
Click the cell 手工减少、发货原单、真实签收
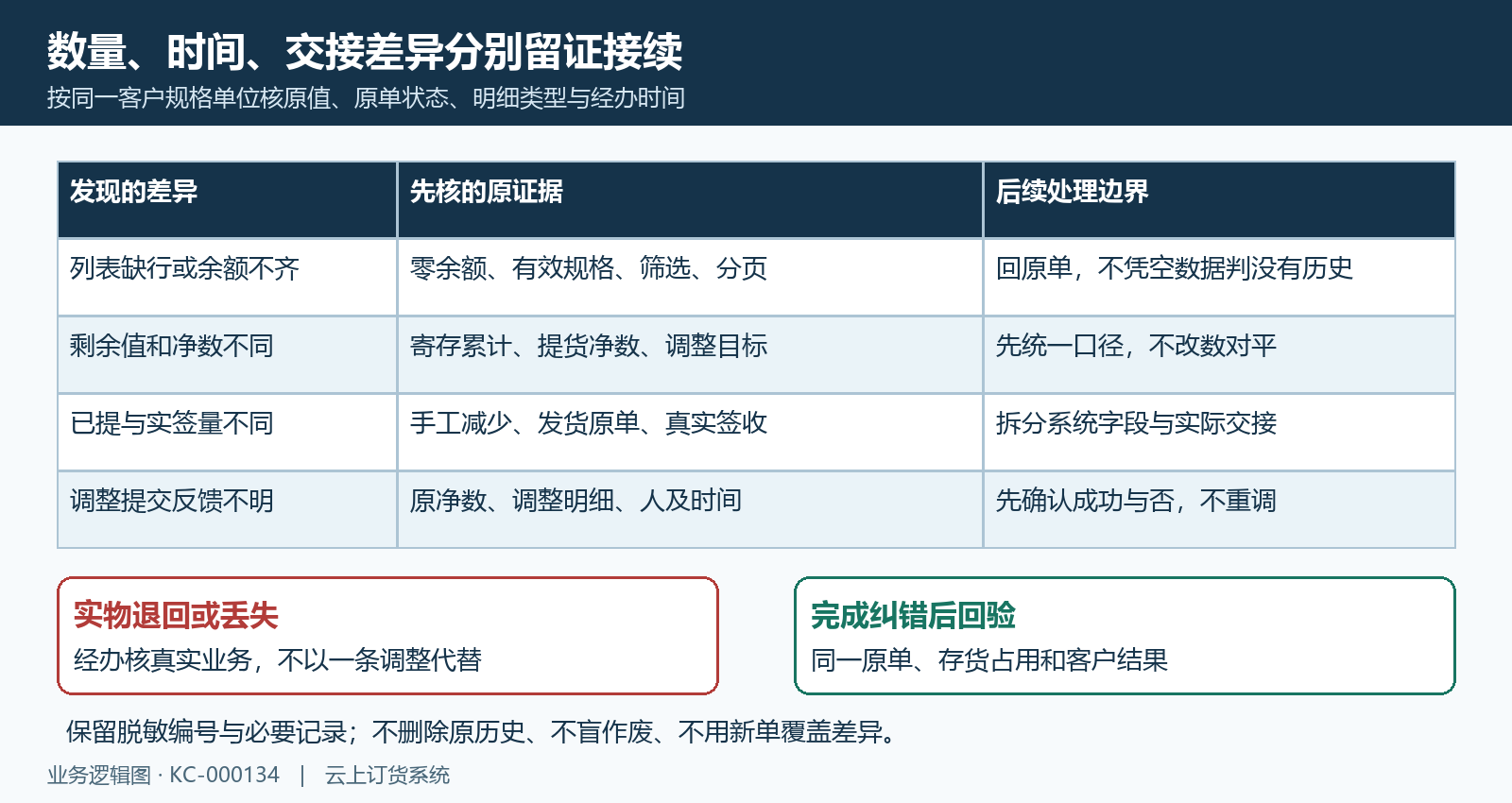[x=690, y=432]
